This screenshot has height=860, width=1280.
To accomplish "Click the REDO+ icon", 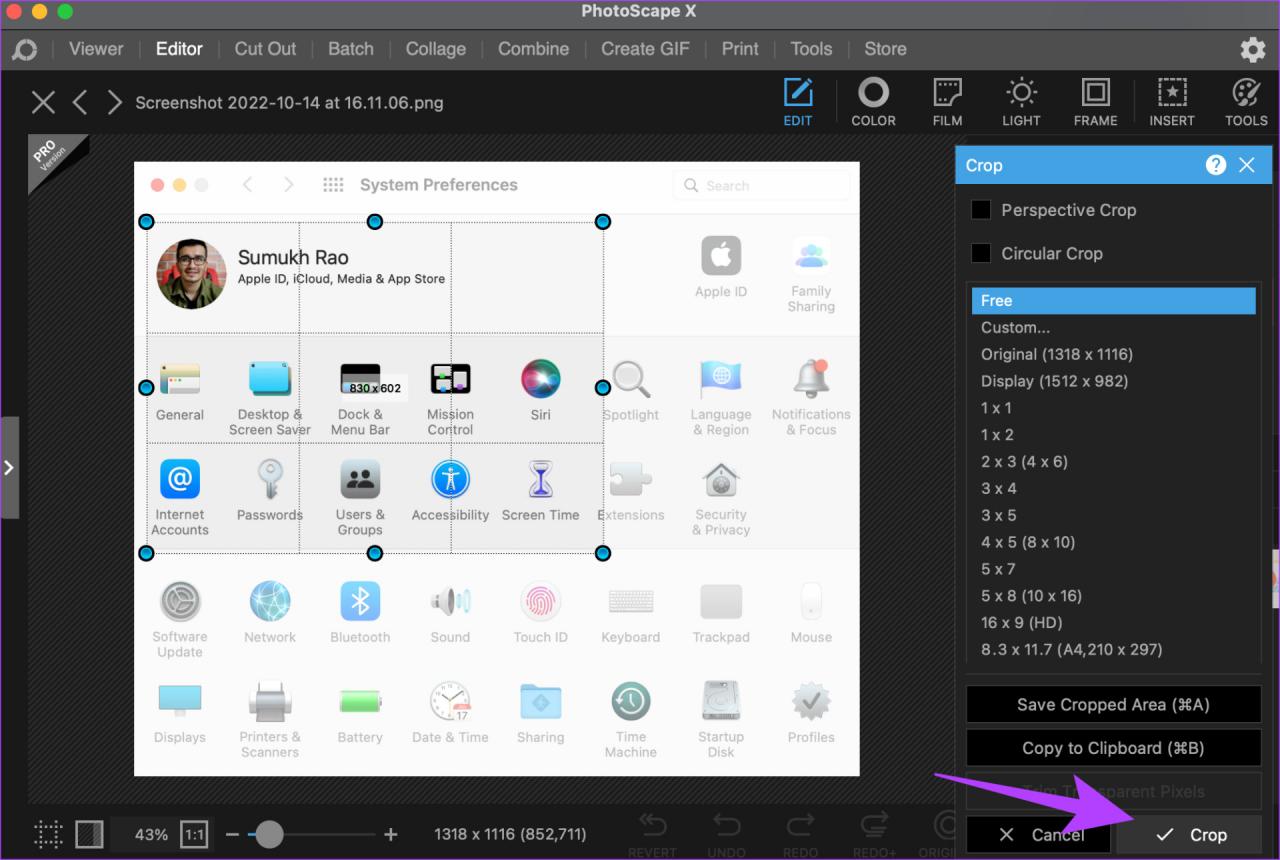I will point(873,834).
